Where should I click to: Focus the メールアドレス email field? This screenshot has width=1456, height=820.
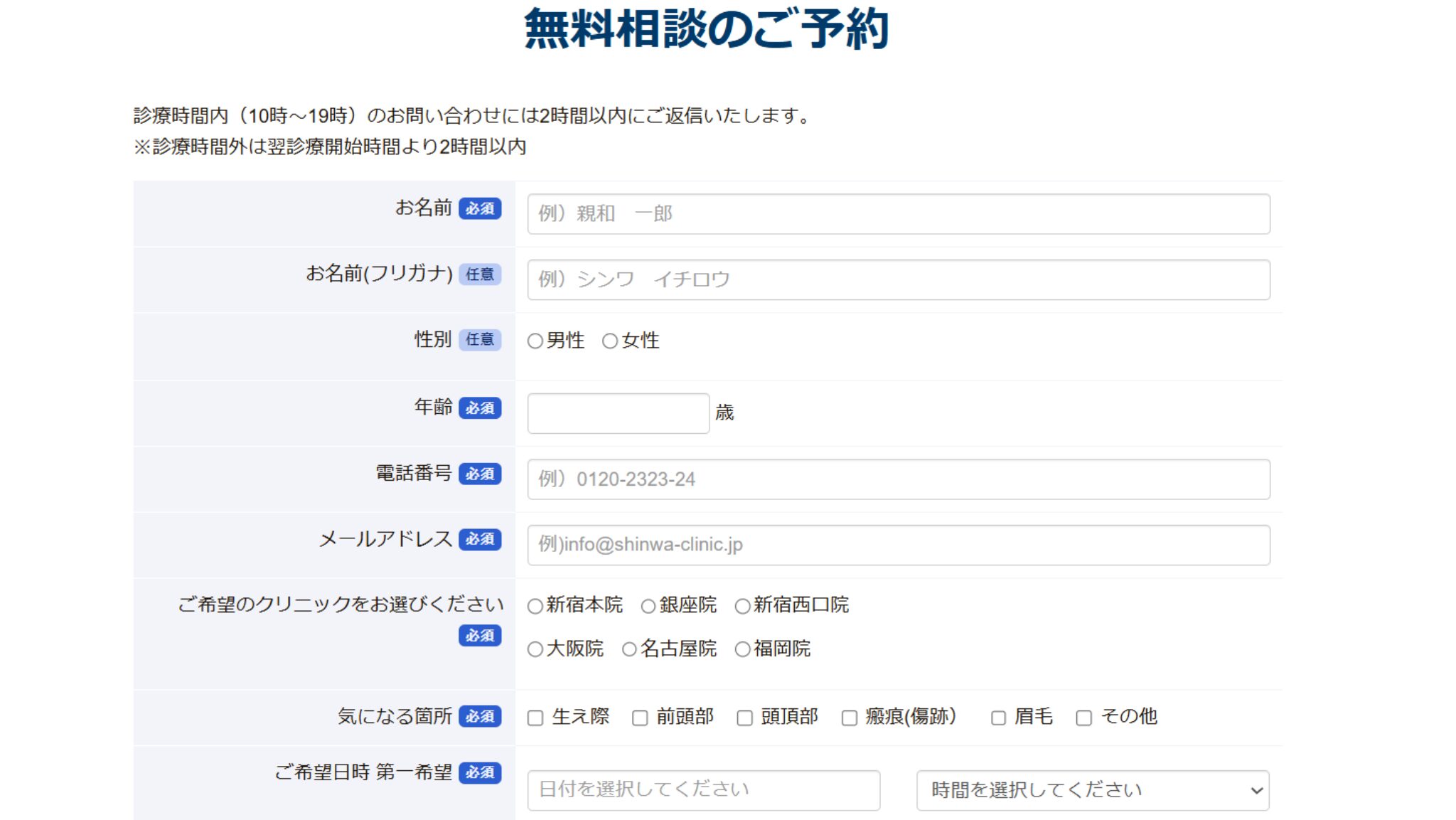click(898, 545)
